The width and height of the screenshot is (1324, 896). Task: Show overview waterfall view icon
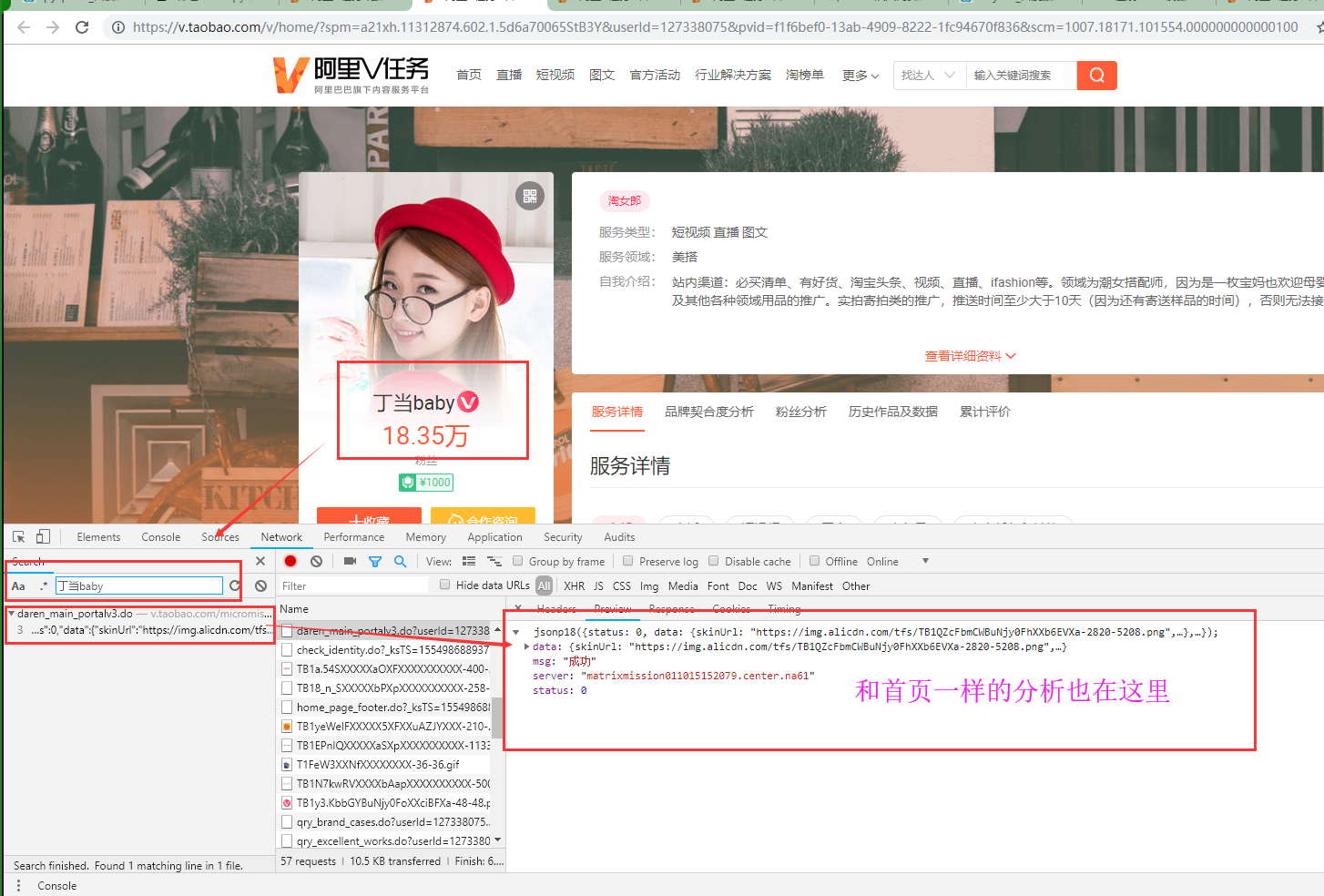tap(494, 562)
